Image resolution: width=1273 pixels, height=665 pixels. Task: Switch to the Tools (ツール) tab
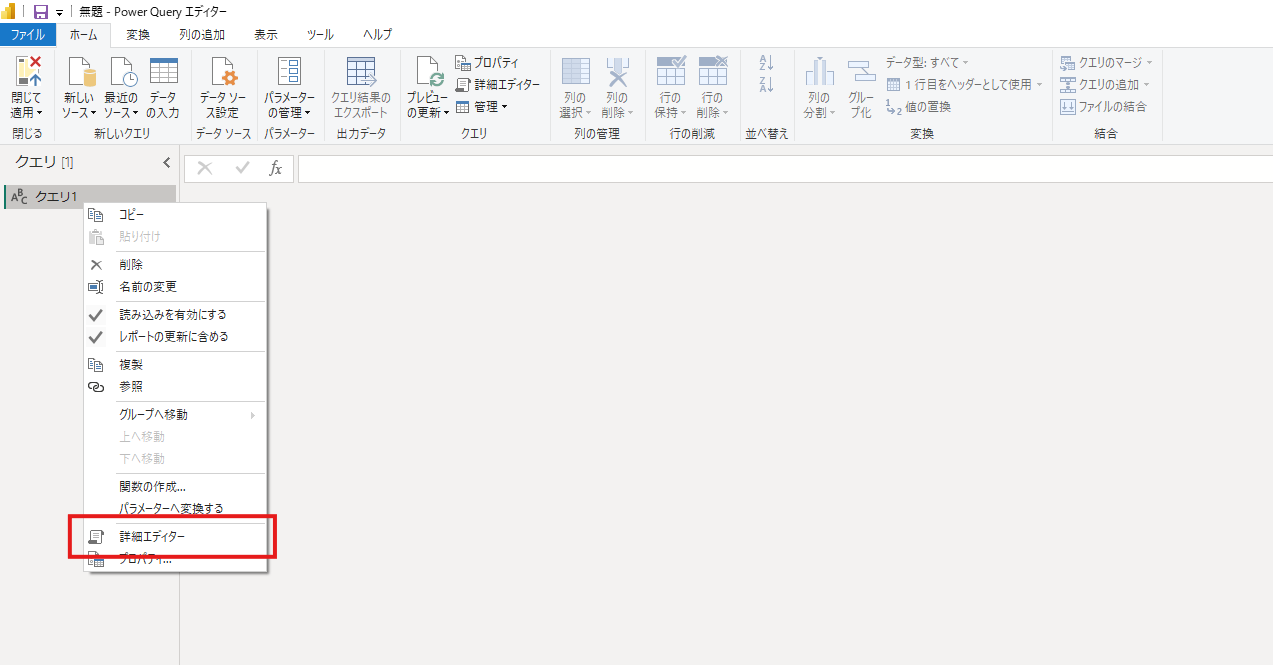tap(320, 35)
